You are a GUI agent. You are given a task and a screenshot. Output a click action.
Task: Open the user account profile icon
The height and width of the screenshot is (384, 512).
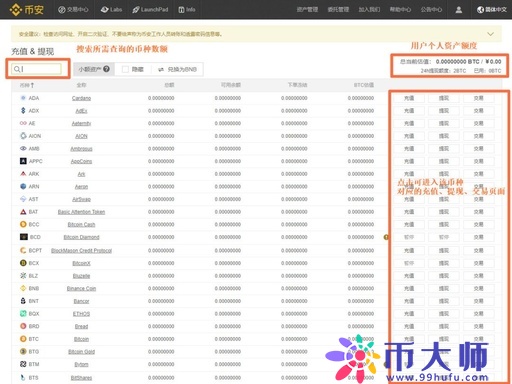click(459, 10)
